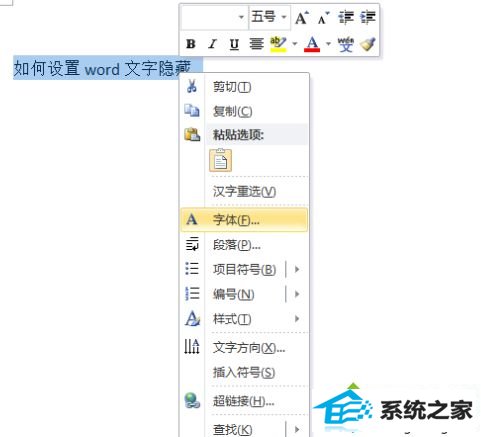Screen dimensions: 481x437
Task: Toggle underline formatting
Action: click(234, 44)
